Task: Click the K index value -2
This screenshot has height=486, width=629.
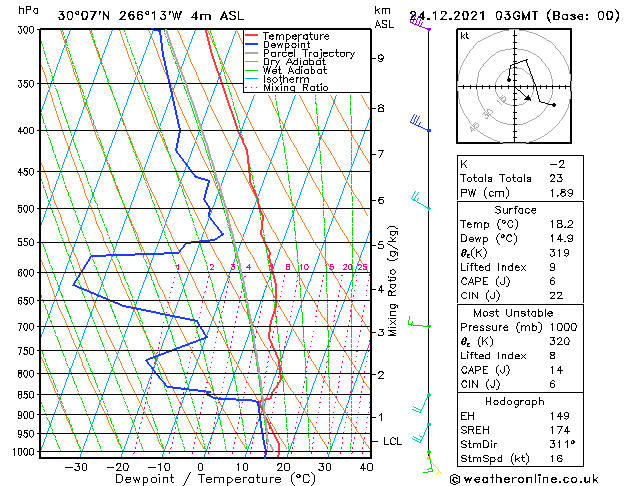Action: (557, 164)
